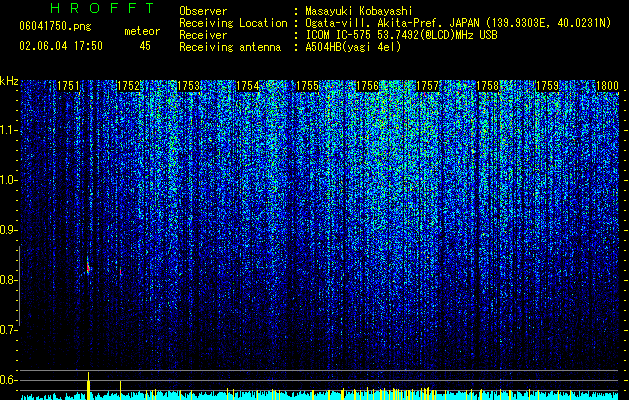Click the 1757 time marker
The width and height of the screenshot is (629, 400).
(x=428, y=86)
